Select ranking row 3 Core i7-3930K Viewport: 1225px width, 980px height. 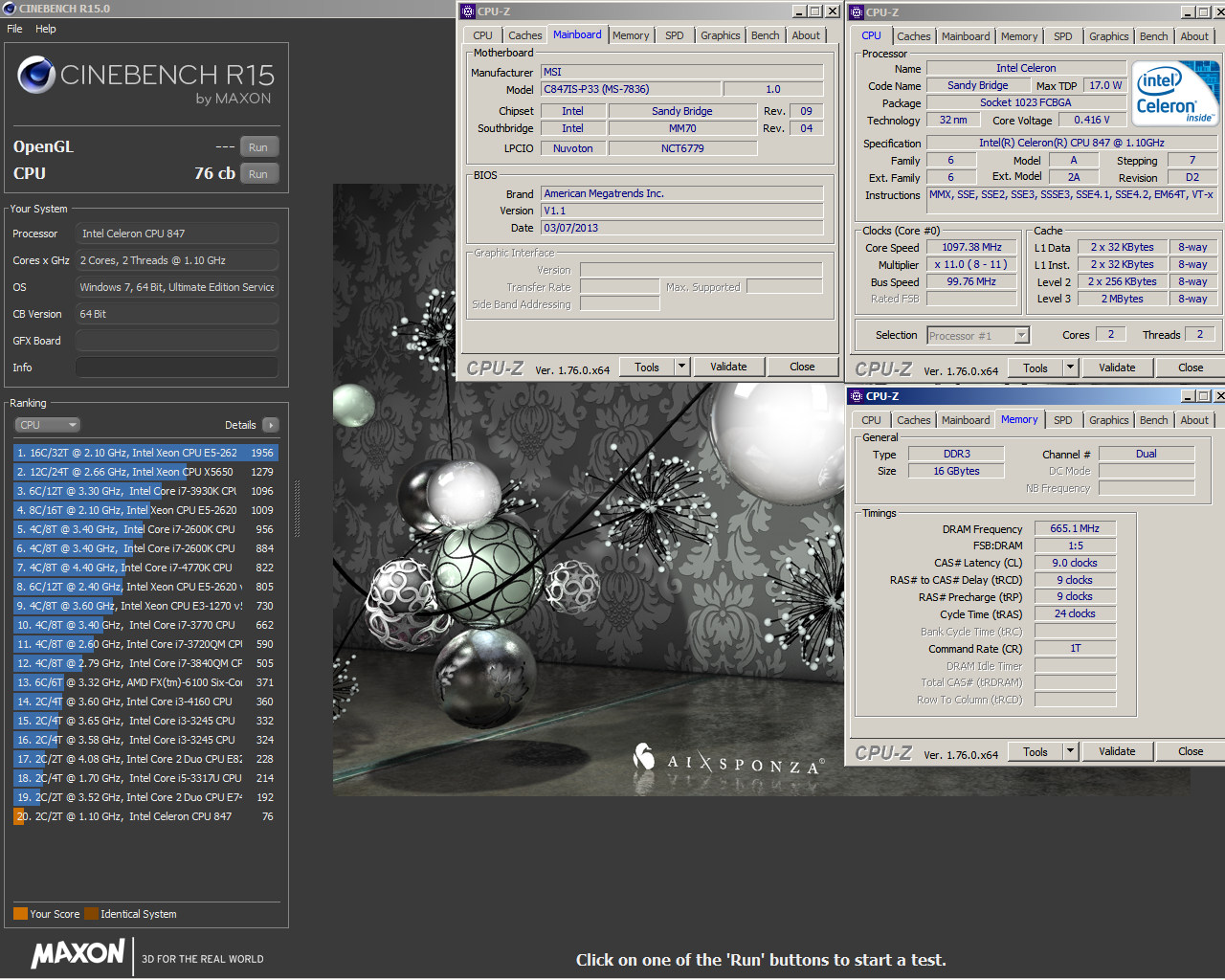coord(145,491)
